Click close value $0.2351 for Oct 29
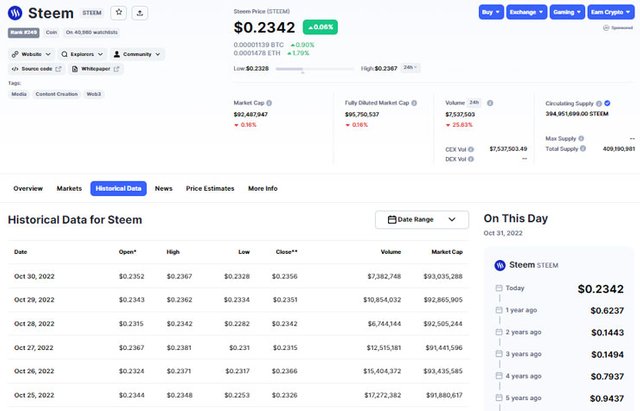Image resolution: width=640 pixels, height=411 pixels. tap(285, 300)
